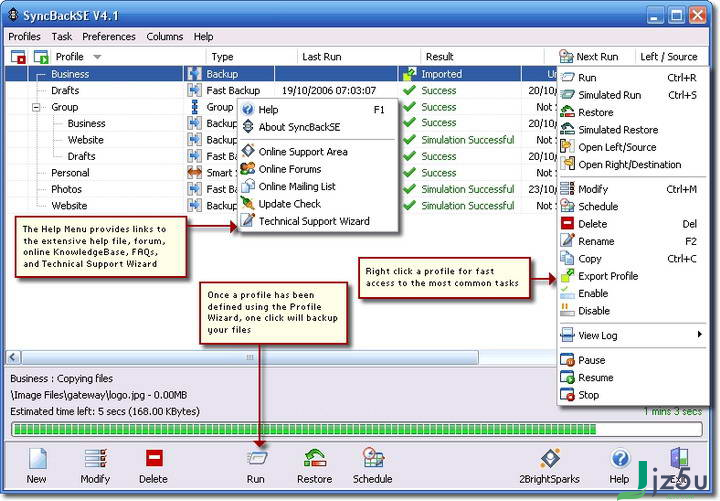Choose Run Ctrl+R in context menu
The height and width of the screenshot is (501, 720).
click(632, 78)
